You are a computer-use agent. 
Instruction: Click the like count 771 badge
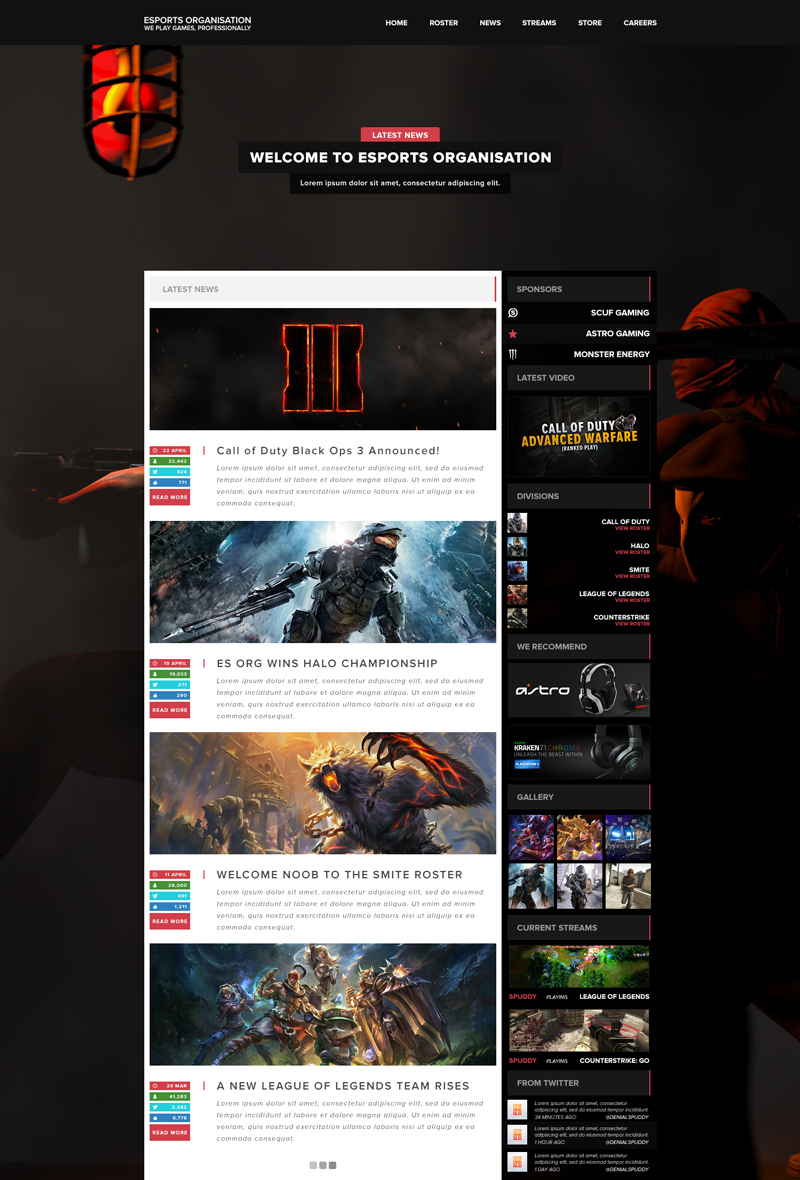[169, 482]
